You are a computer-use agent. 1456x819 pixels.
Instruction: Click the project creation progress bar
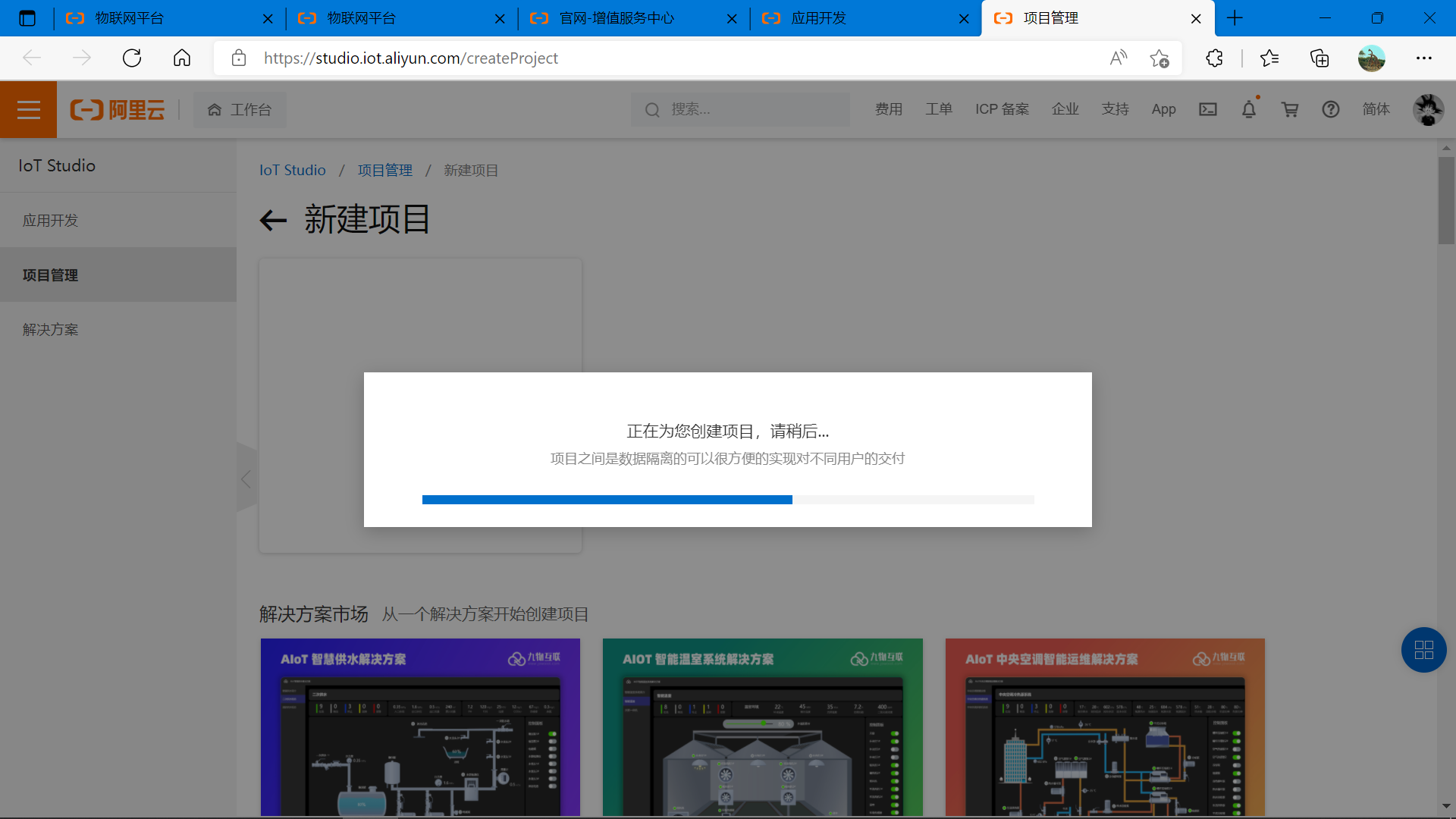(728, 500)
